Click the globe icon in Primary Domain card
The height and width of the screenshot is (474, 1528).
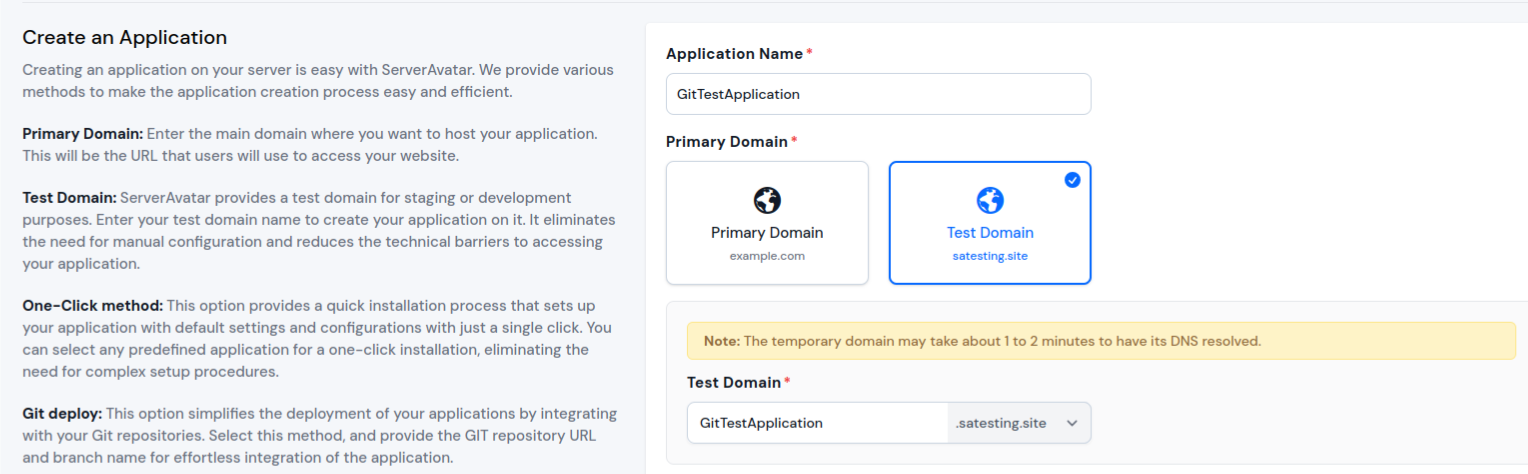[767, 200]
